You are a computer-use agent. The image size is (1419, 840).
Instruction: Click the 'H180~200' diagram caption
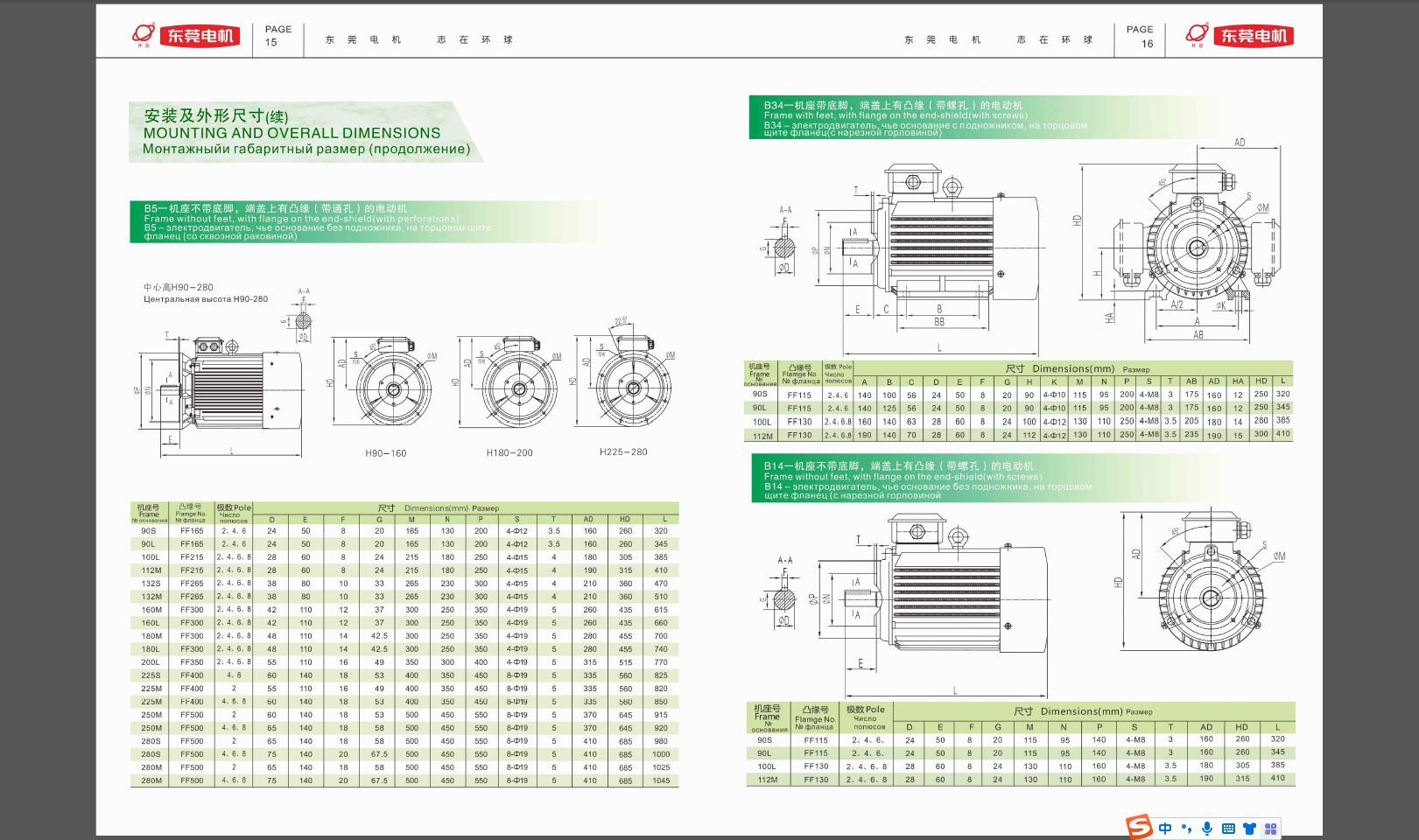[x=509, y=453]
